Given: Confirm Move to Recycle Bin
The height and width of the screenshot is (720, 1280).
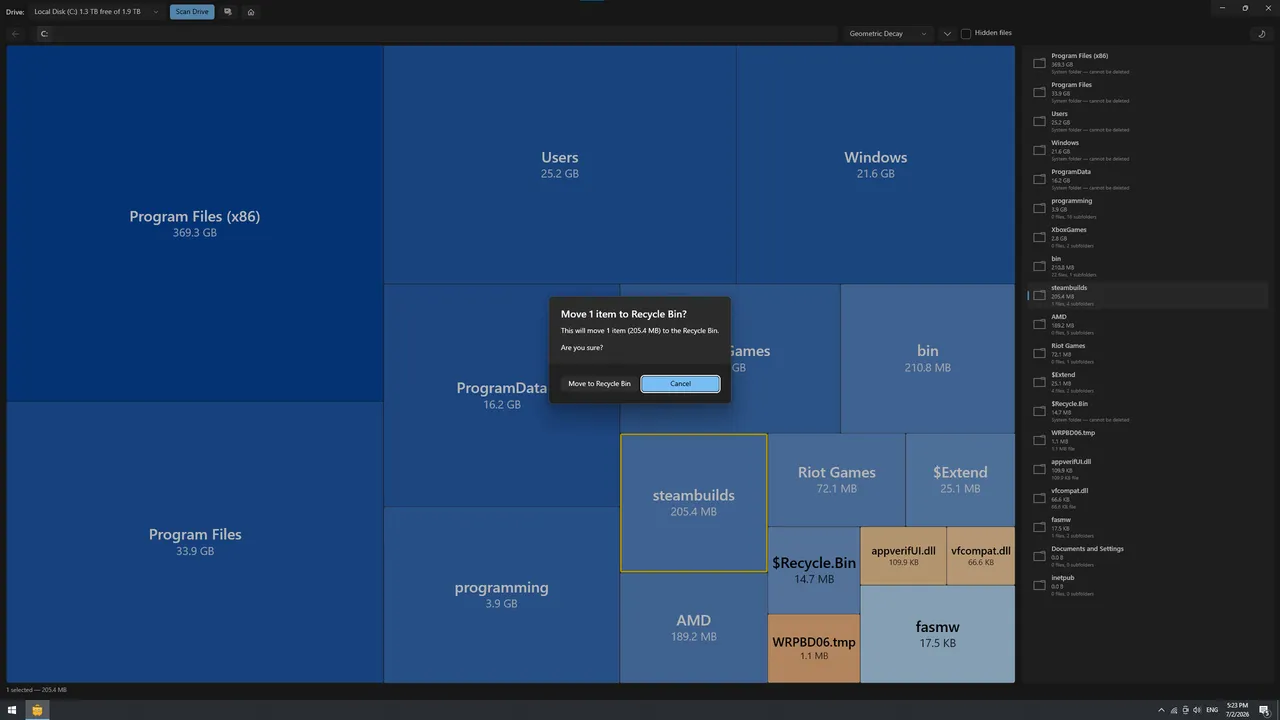Looking at the screenshot, I should pos(599,384).
